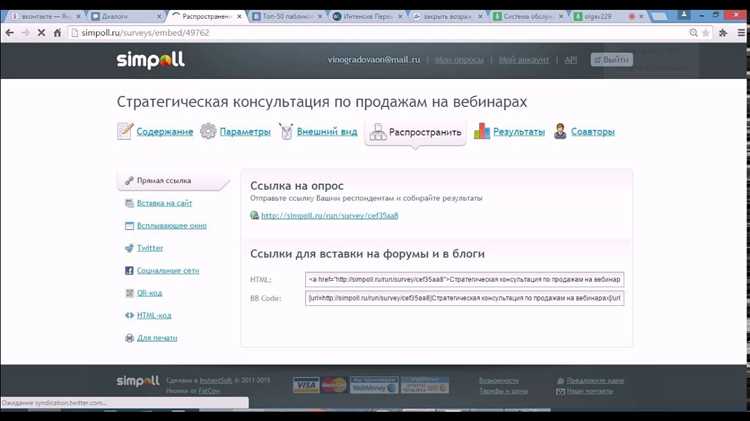Screen dimensions: 750x421
Task: Click the HTML-код brackets icon
Action: tap(129, 315)
